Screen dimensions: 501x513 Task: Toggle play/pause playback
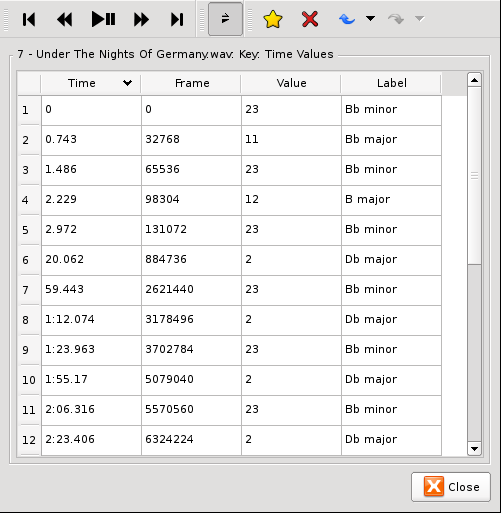coord(103,19)
